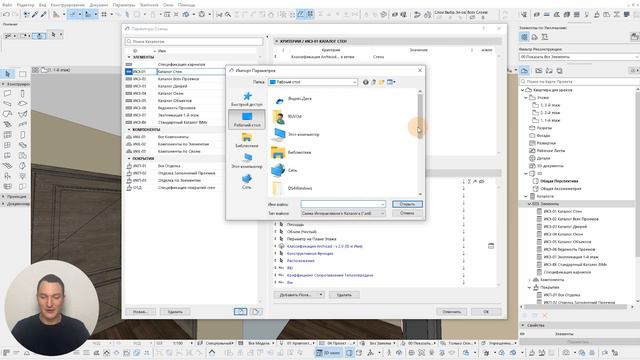
Task: Open the renovation filter dropdown
Action: click(x=579, y=57)
